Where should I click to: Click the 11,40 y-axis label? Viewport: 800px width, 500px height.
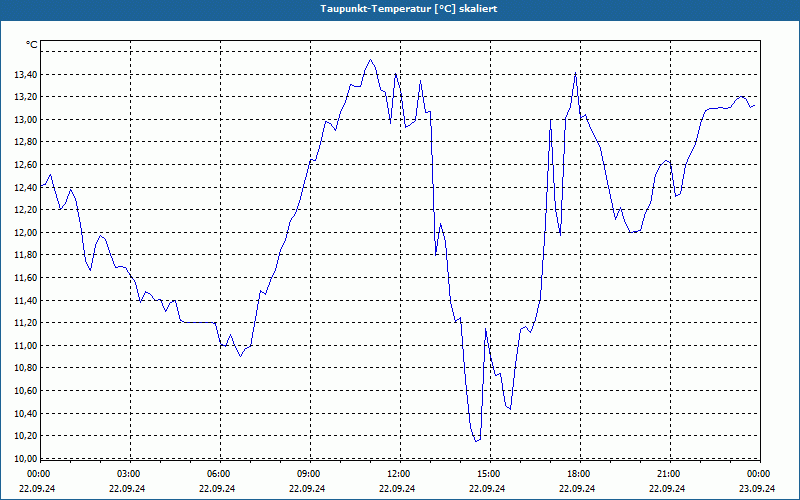tap(26, 301)
